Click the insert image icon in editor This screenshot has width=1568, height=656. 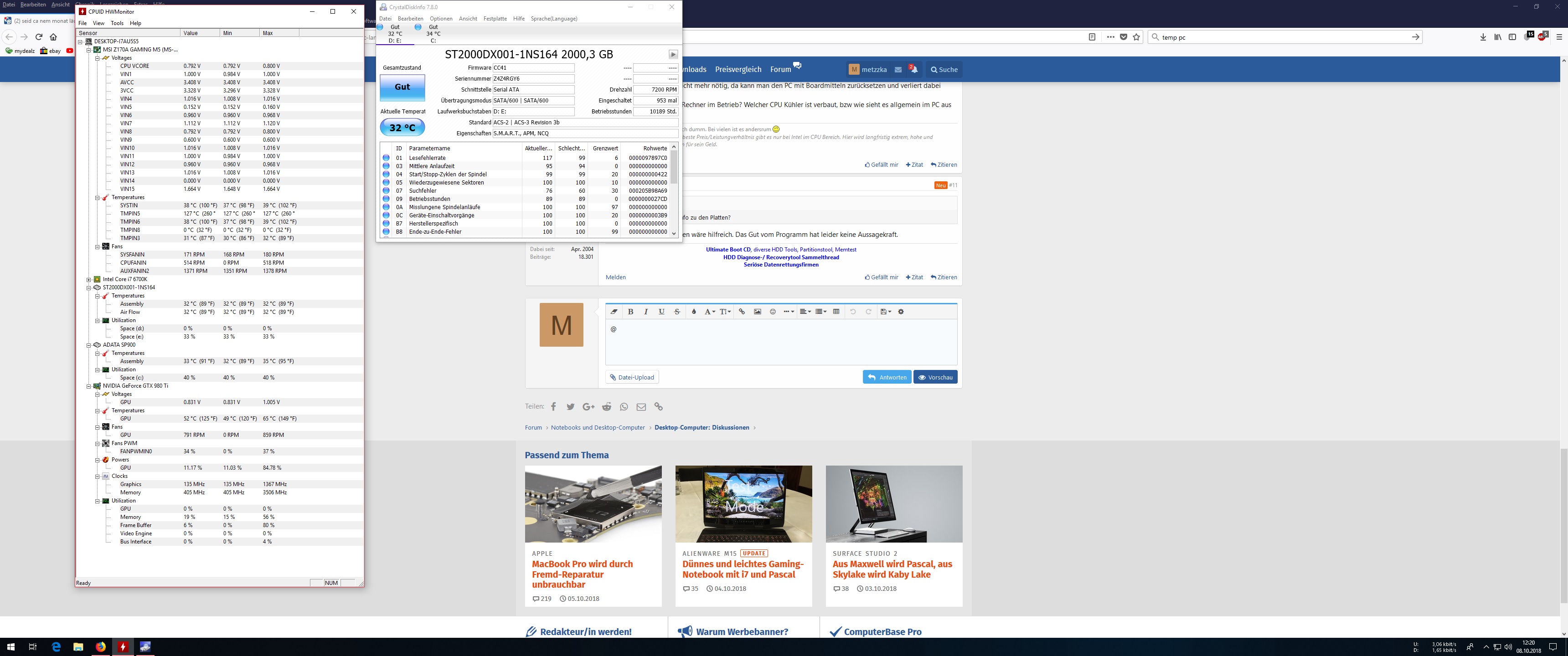757,312
